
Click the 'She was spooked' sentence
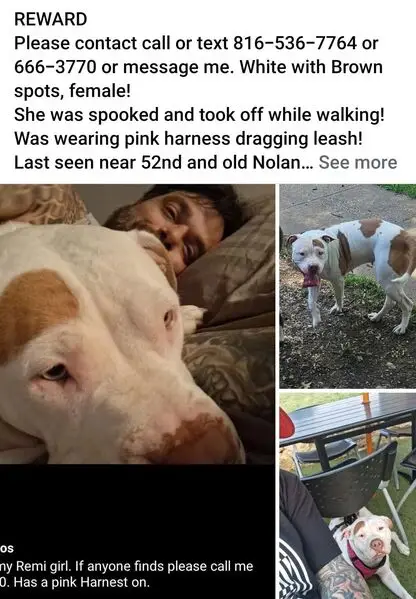199,115
